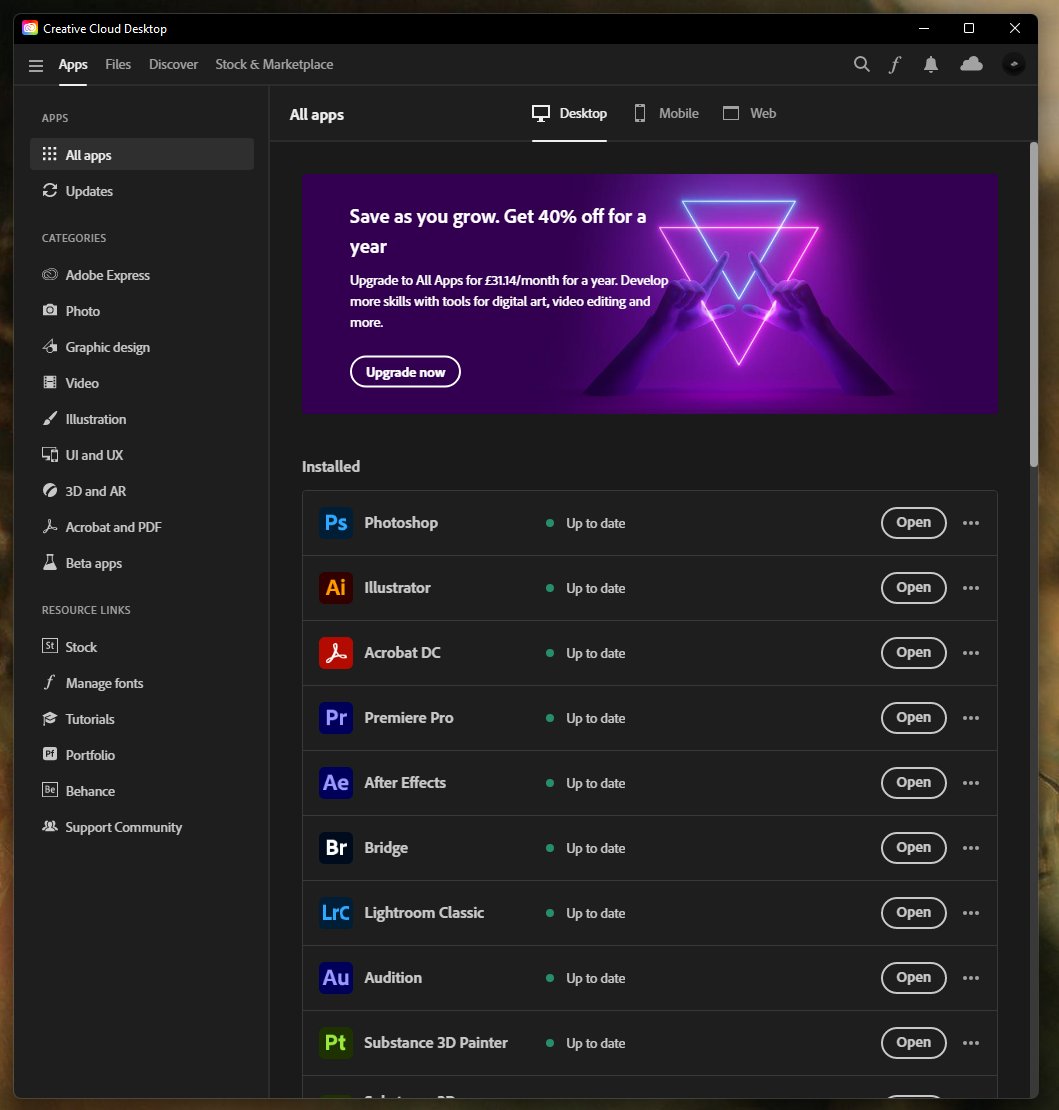This screenshot has height=1110, width=1059.
Task: Select the Apps tab
Action: pyautogui.click(x=73, y=64)
